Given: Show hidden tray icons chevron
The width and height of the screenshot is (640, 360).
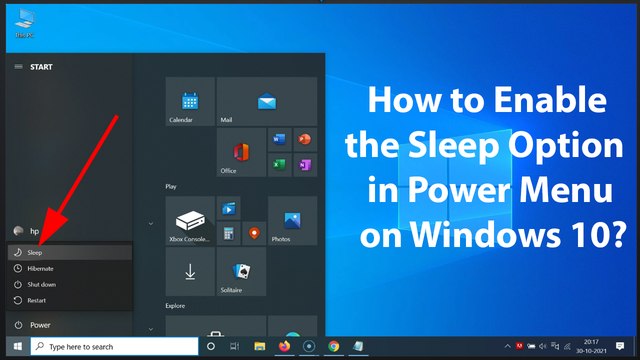Looking at the screenshot, I should [x=507, y=347].
